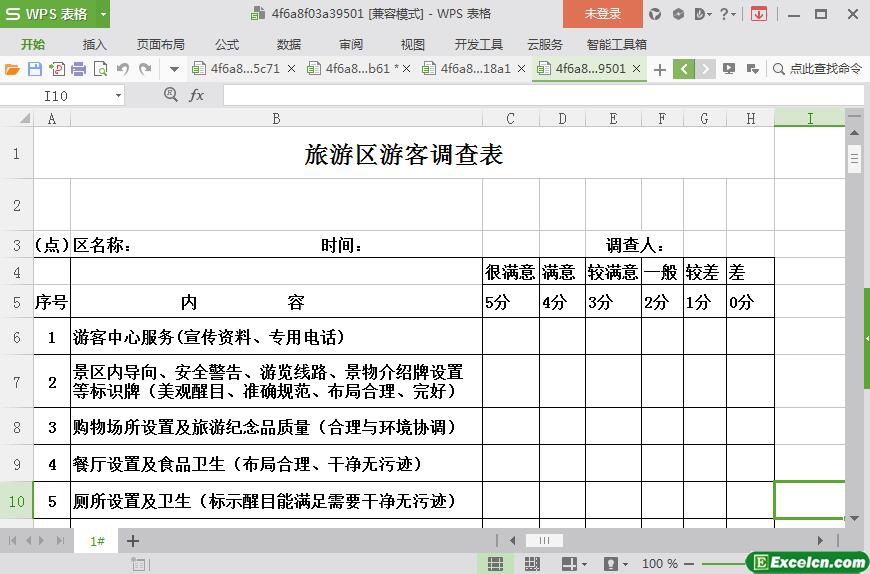Add a new sheet with plus icon

pos(133,541)
